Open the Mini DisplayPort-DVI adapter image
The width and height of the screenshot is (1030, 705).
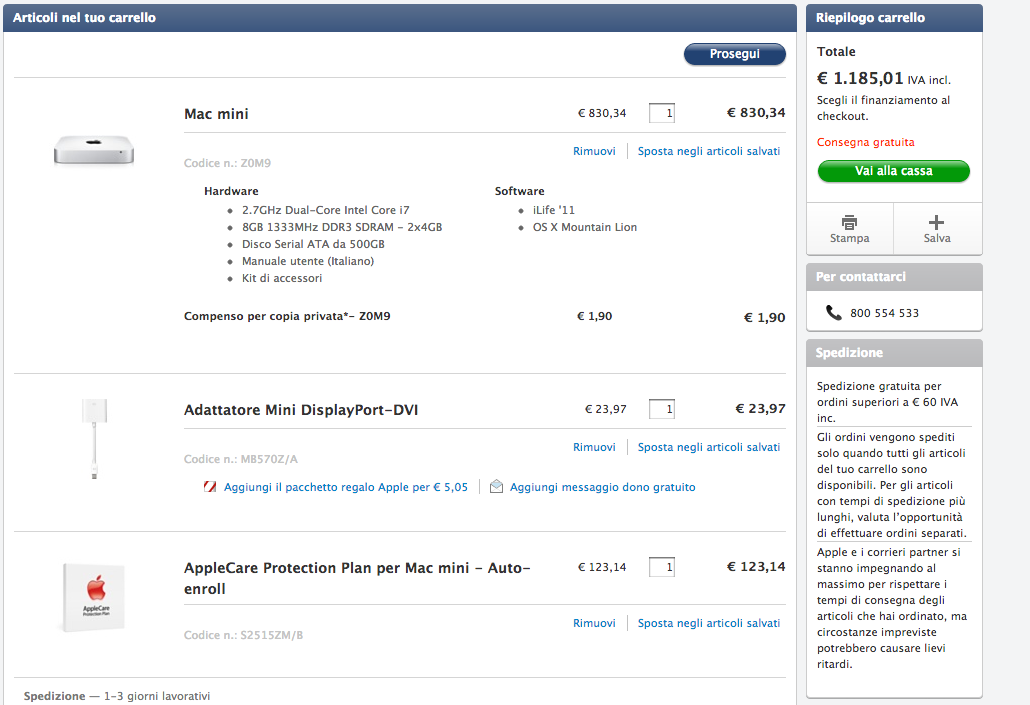coord(95,438)
